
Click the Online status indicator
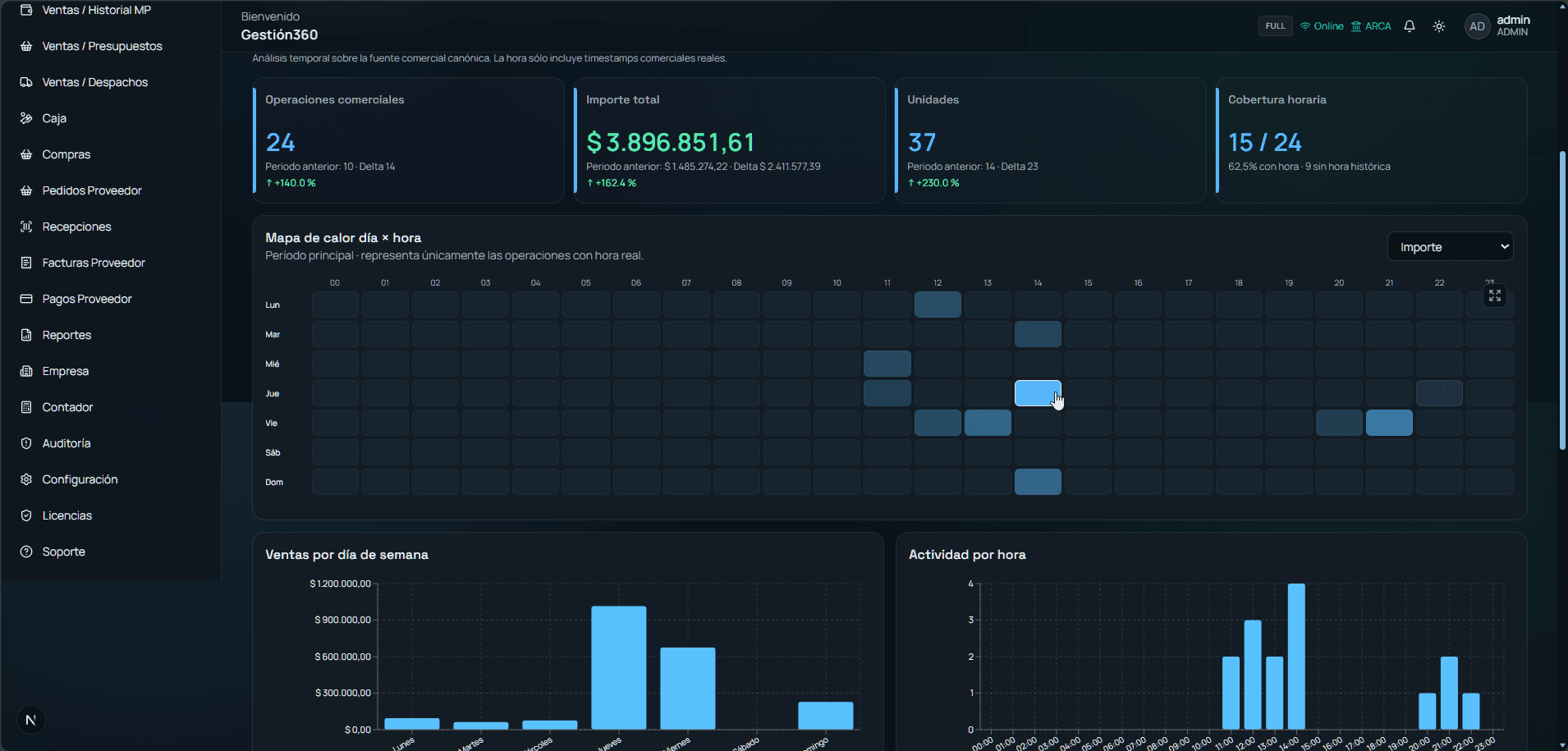tap(1322, 26)
